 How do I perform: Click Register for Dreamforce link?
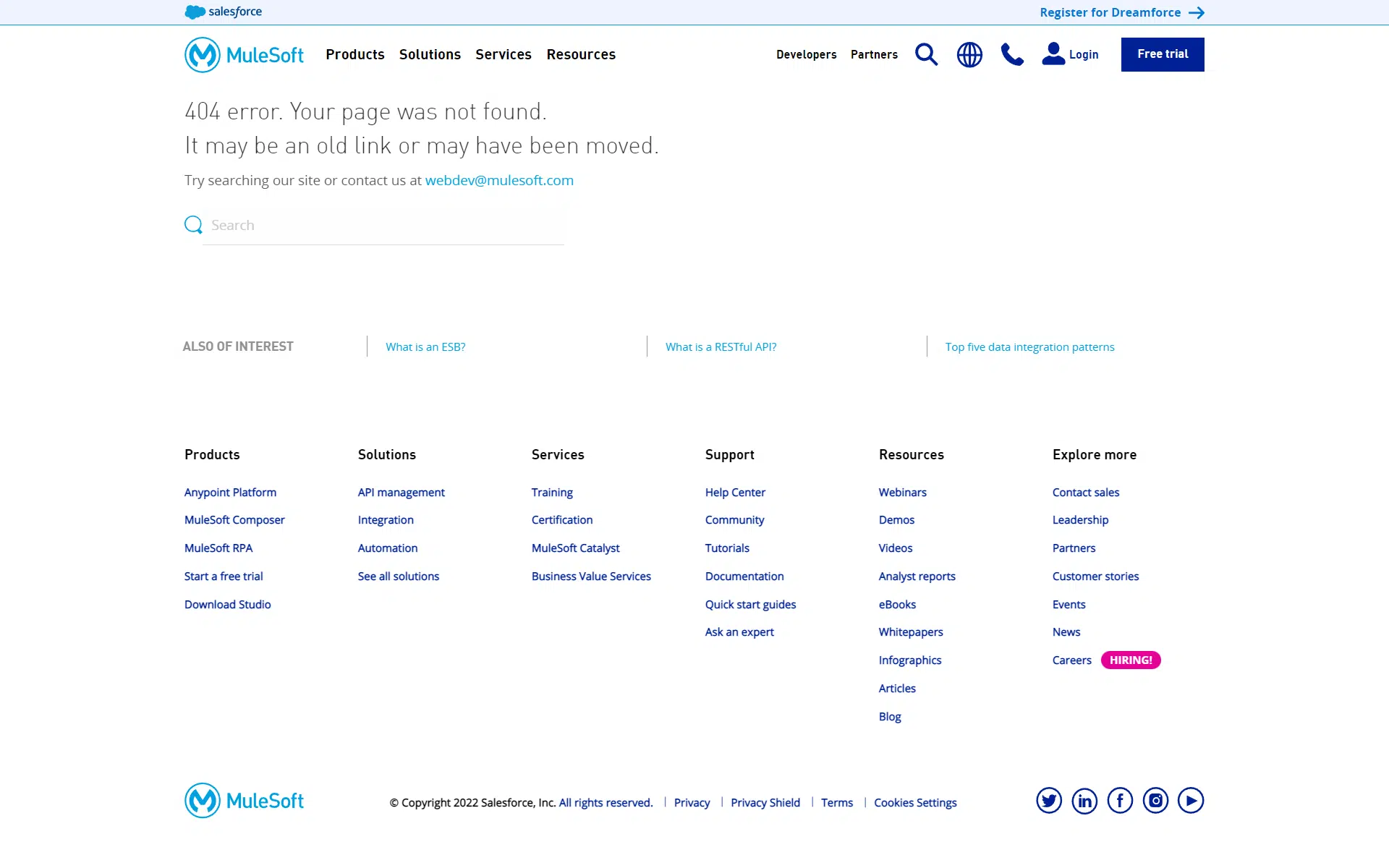(1110, 12)
